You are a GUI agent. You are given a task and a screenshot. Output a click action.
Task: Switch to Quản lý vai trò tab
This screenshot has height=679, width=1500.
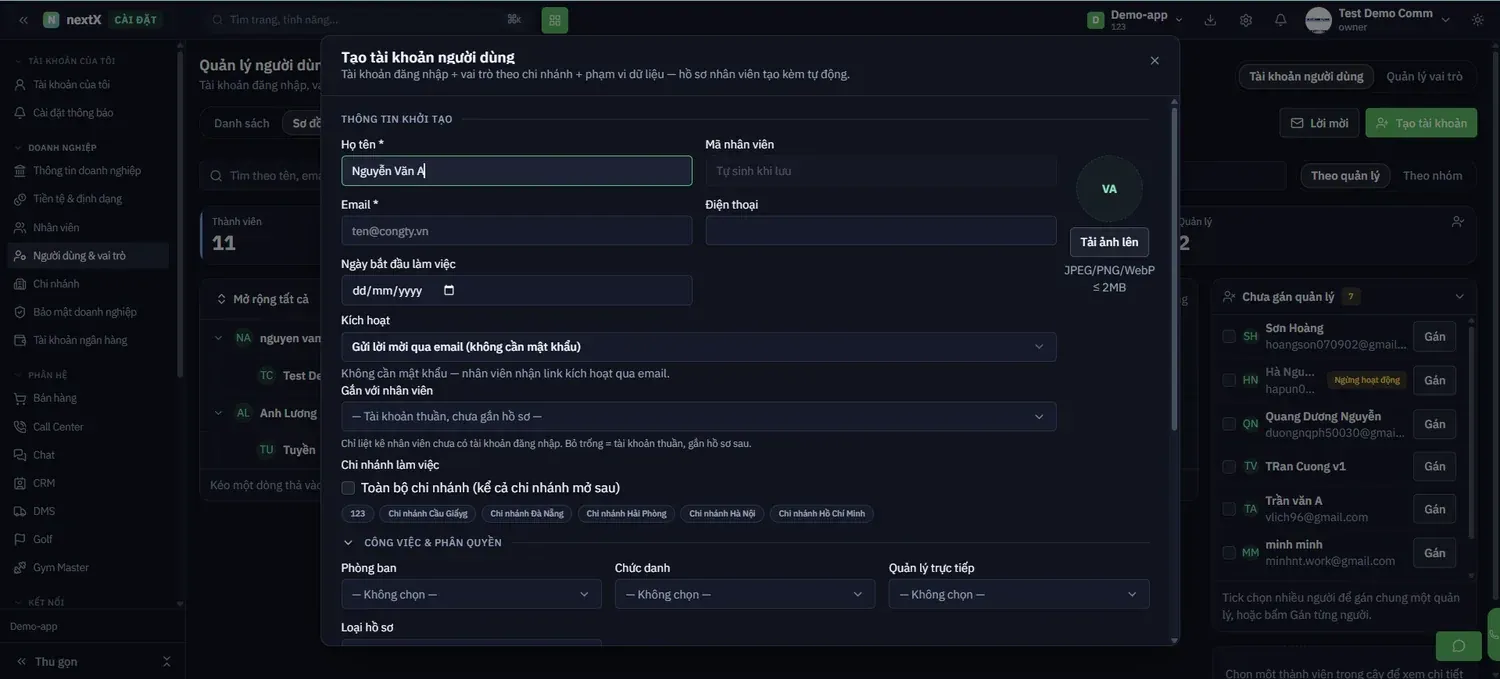[1424, 76]
